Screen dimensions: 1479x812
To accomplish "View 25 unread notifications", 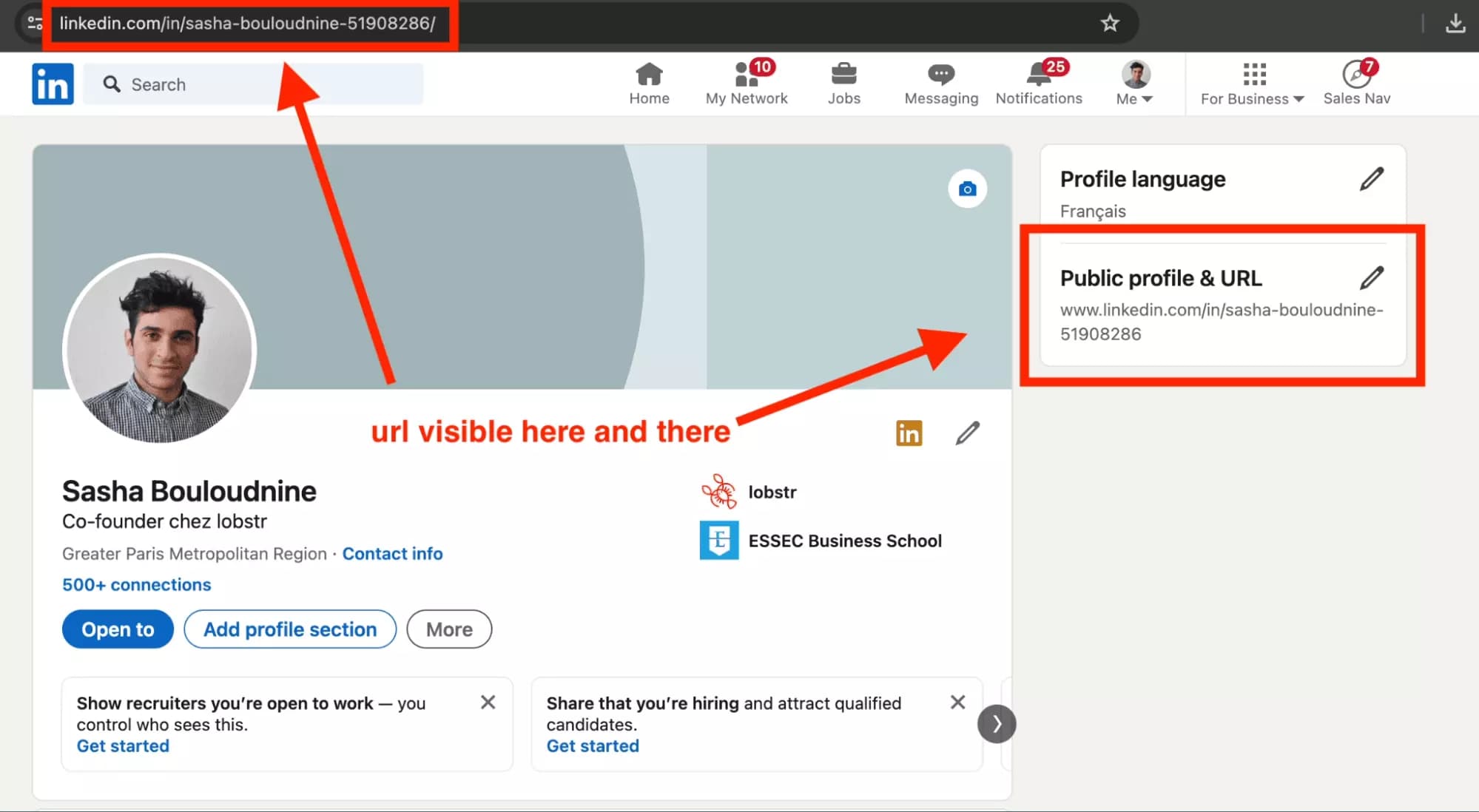I will point(1038,83).
